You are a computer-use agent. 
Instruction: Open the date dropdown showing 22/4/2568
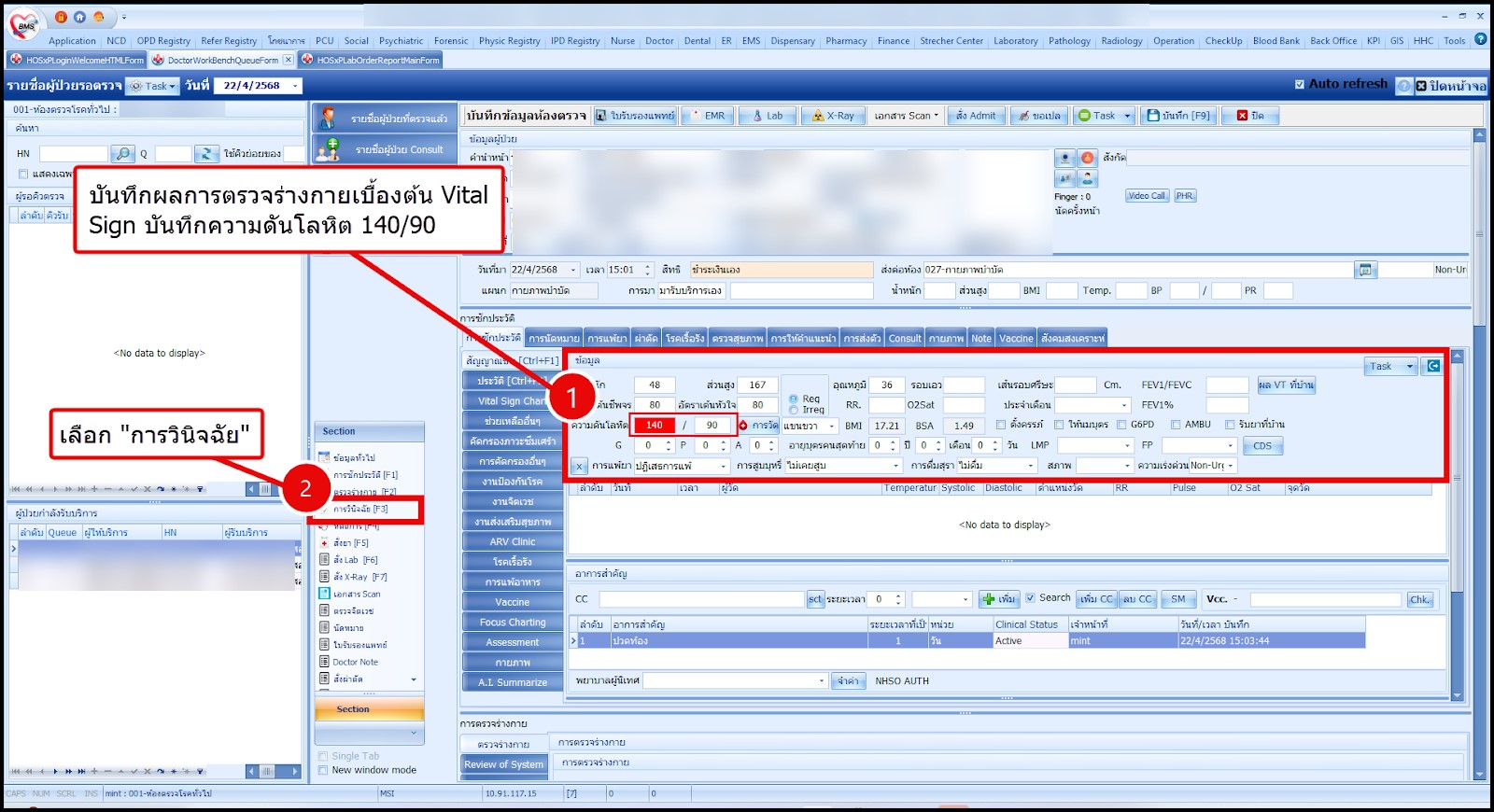[296, 86]
